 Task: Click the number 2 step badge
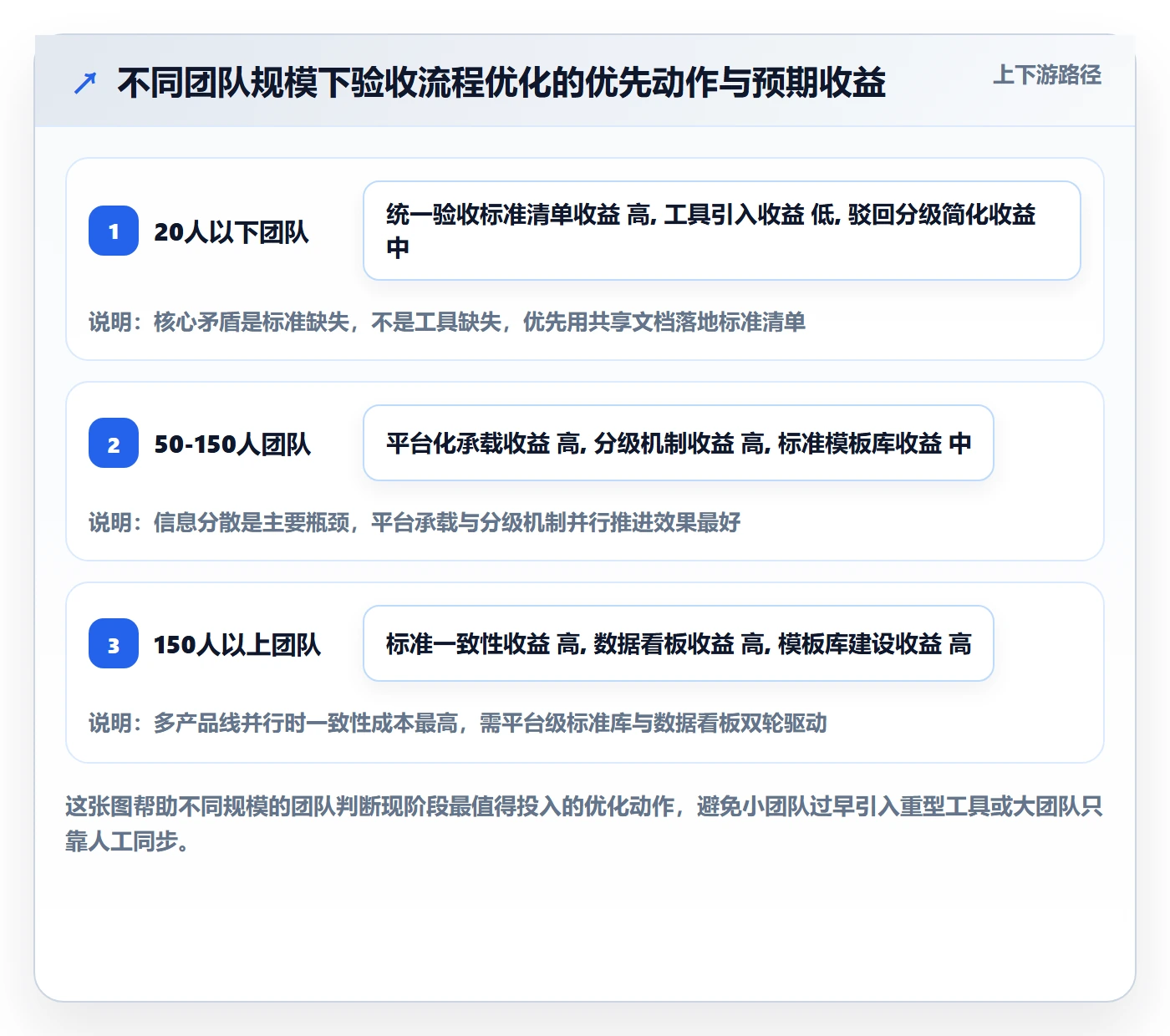(114, 443)
